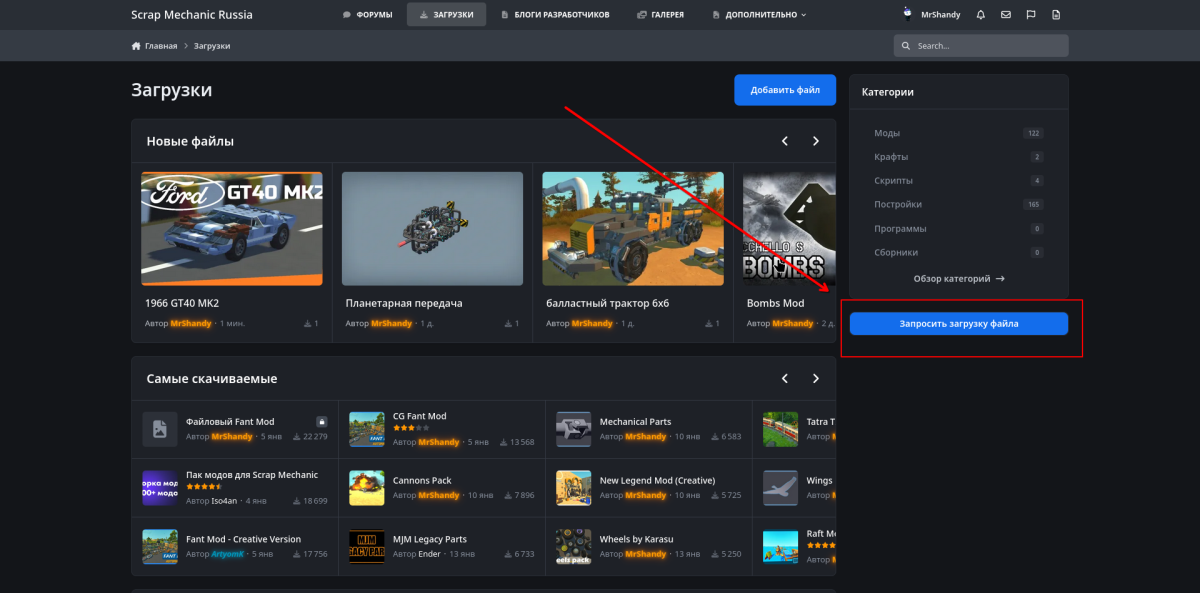Click the reports flag icon

coord(1030,15)
